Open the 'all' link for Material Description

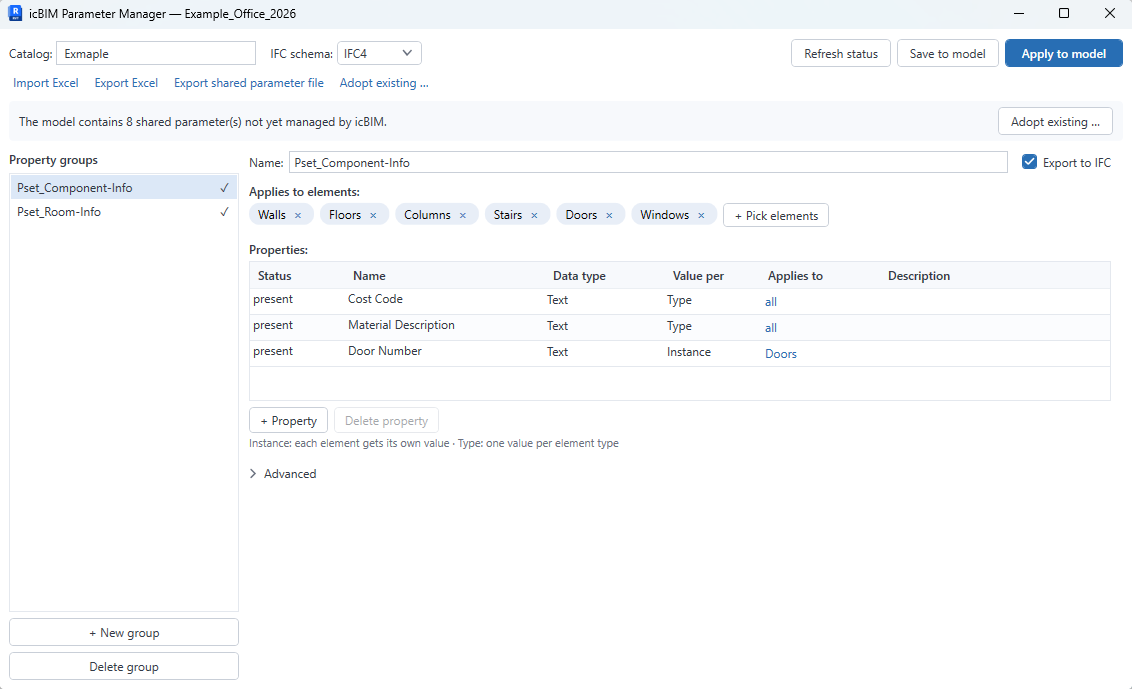(771, 328)
